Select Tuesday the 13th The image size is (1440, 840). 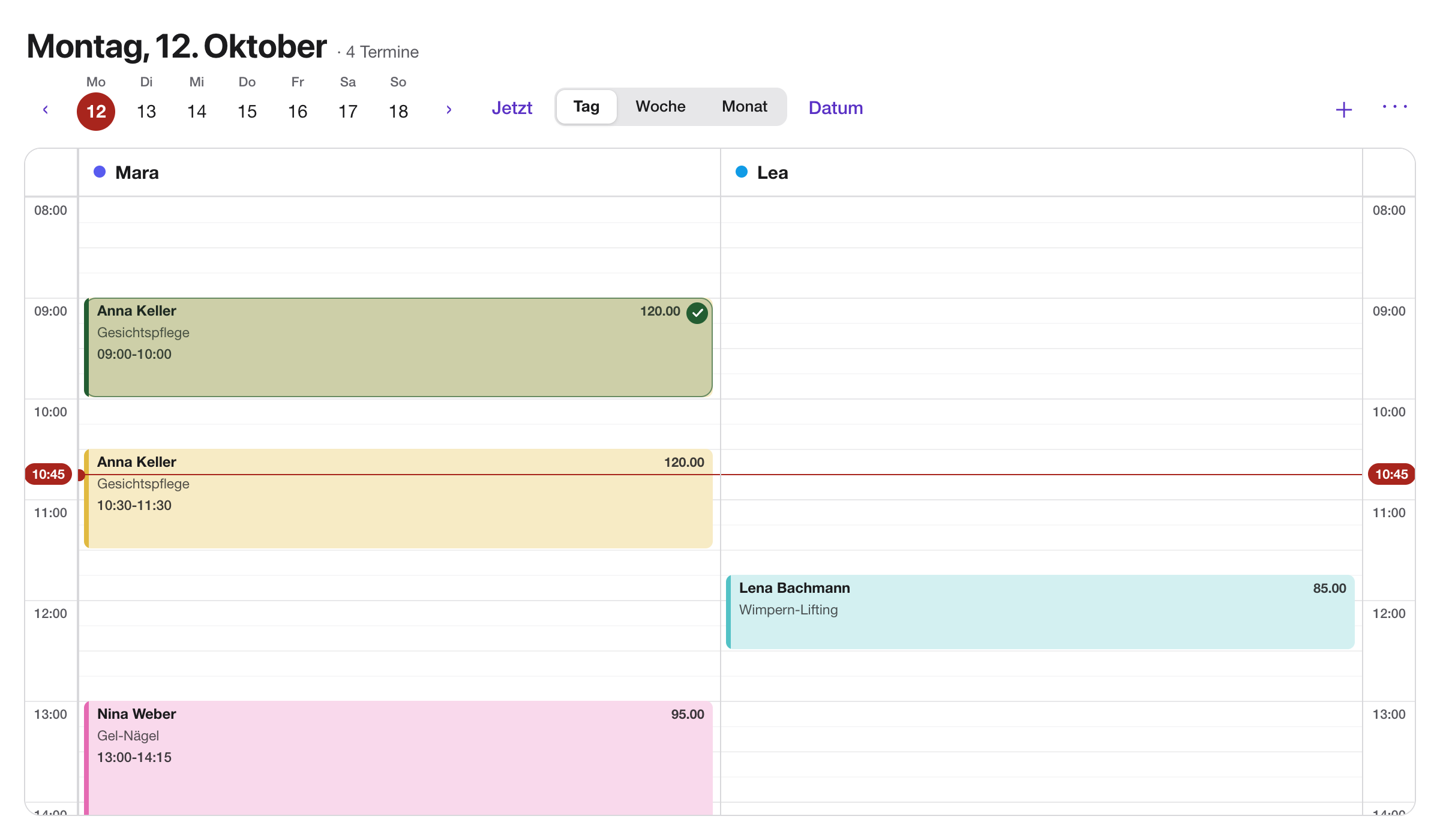click(146, 112)
